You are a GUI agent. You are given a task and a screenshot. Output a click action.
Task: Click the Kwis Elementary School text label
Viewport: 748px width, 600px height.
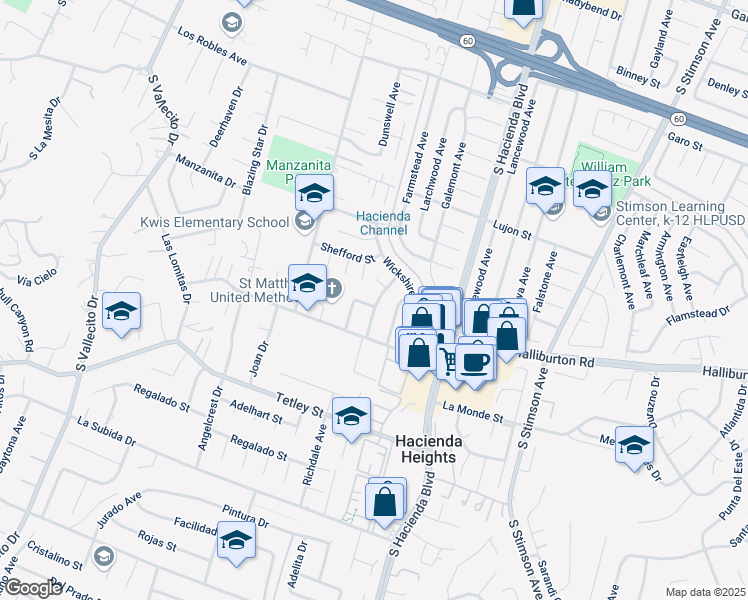click(215, 223)
